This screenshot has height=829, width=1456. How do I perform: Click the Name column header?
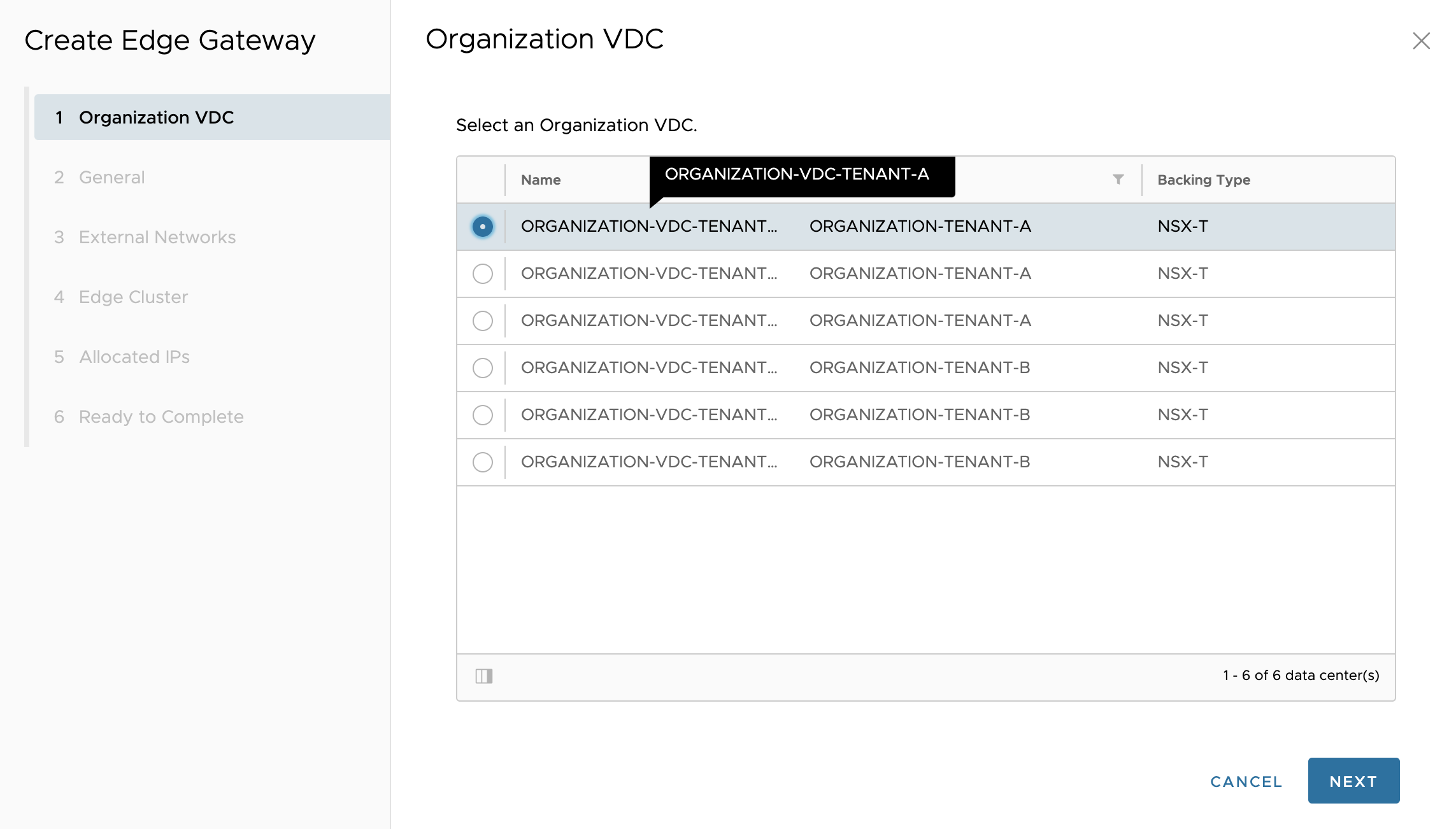pos(541,180)
